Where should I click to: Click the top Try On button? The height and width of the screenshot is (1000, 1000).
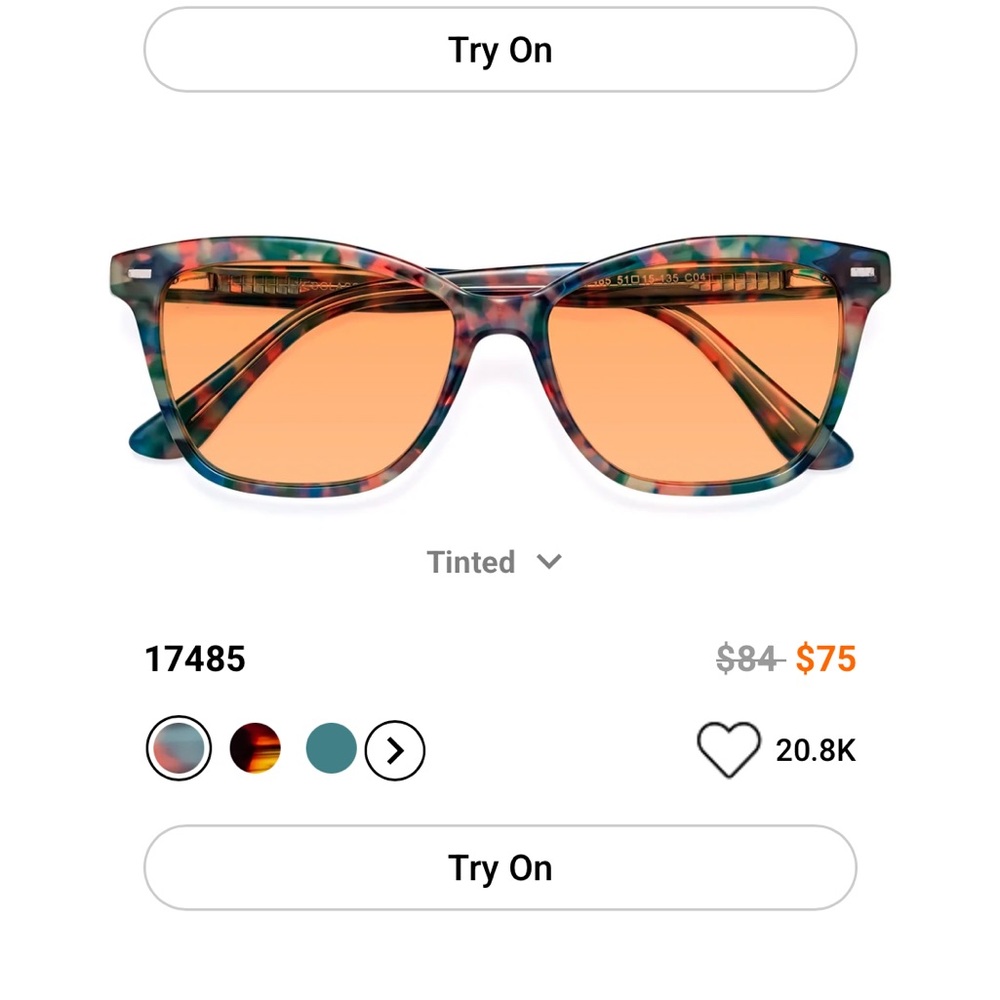coord(500,49)
